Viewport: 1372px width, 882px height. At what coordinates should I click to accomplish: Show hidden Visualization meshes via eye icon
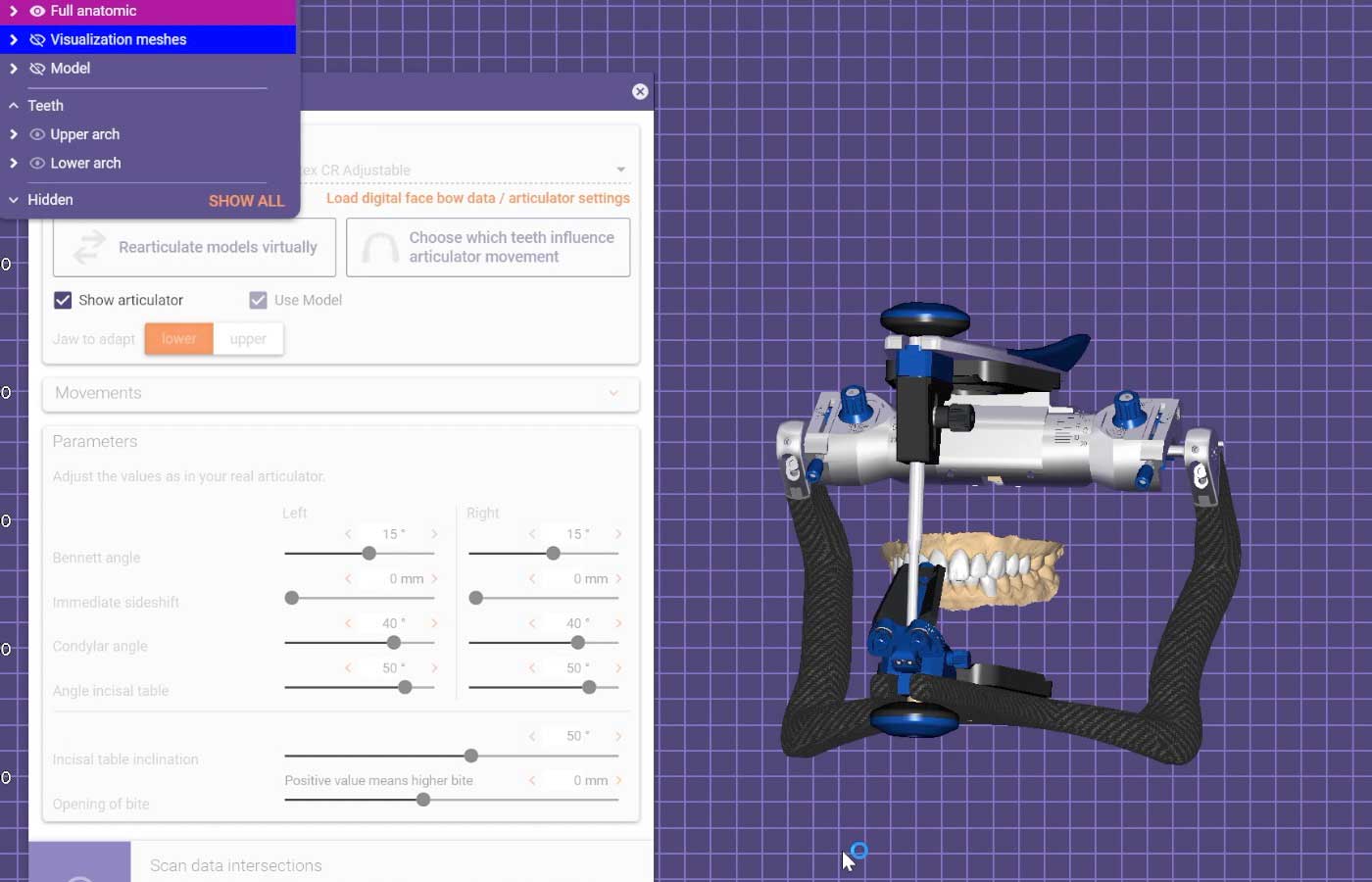pyautogui.click(x=37, y=40)
